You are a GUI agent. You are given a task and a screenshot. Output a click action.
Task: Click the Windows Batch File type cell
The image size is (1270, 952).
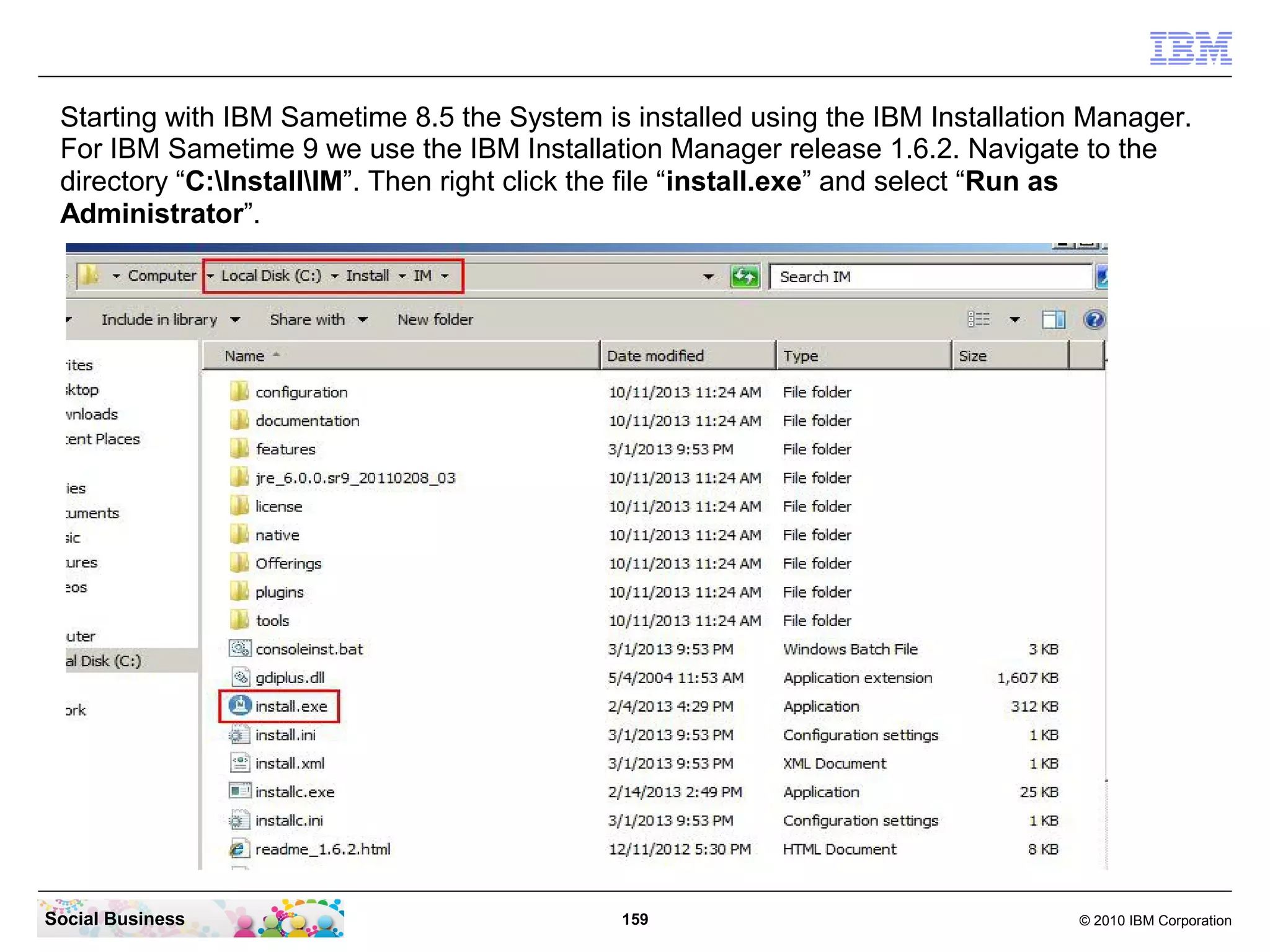[850, 649]
